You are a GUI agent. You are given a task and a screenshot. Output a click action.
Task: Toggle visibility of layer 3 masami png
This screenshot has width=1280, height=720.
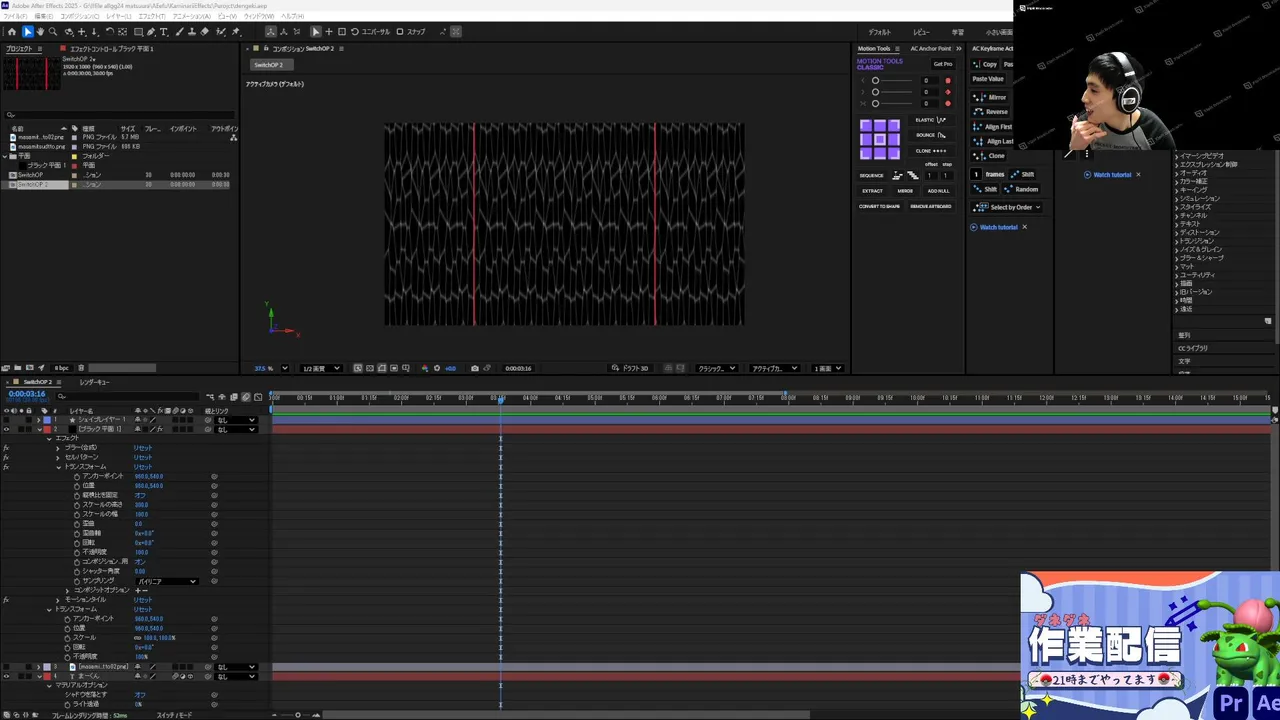6,667
